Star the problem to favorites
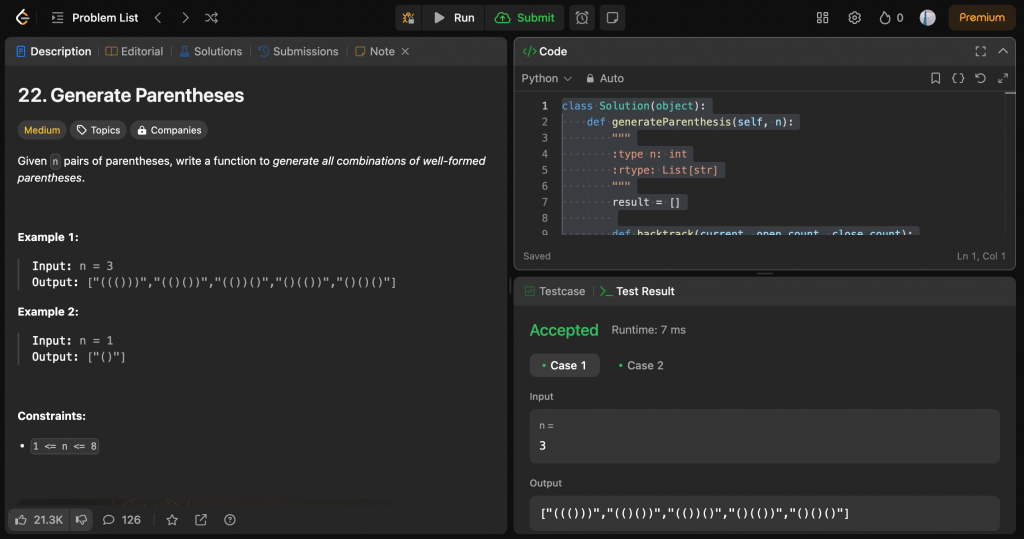This screenshot has width=1024, height=539. click(x=172, y=520)
